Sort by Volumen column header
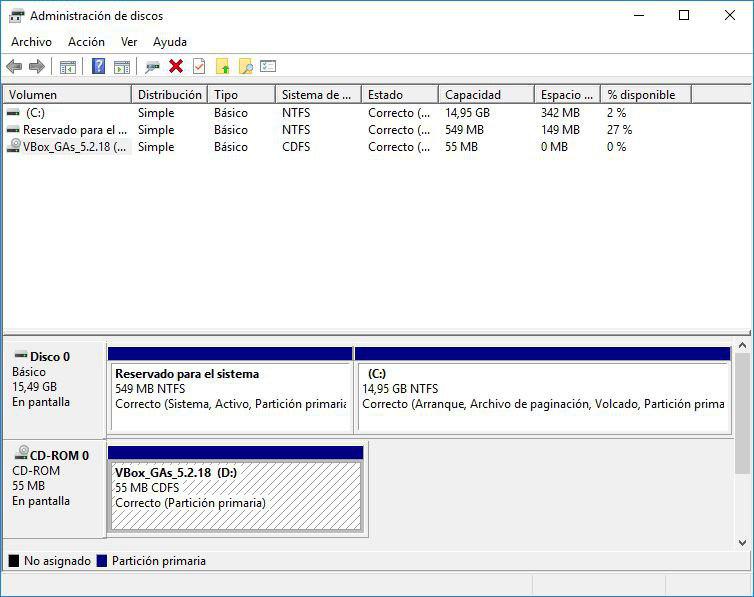The height and width of the screenshot is (597, 754). pos(66,95)
